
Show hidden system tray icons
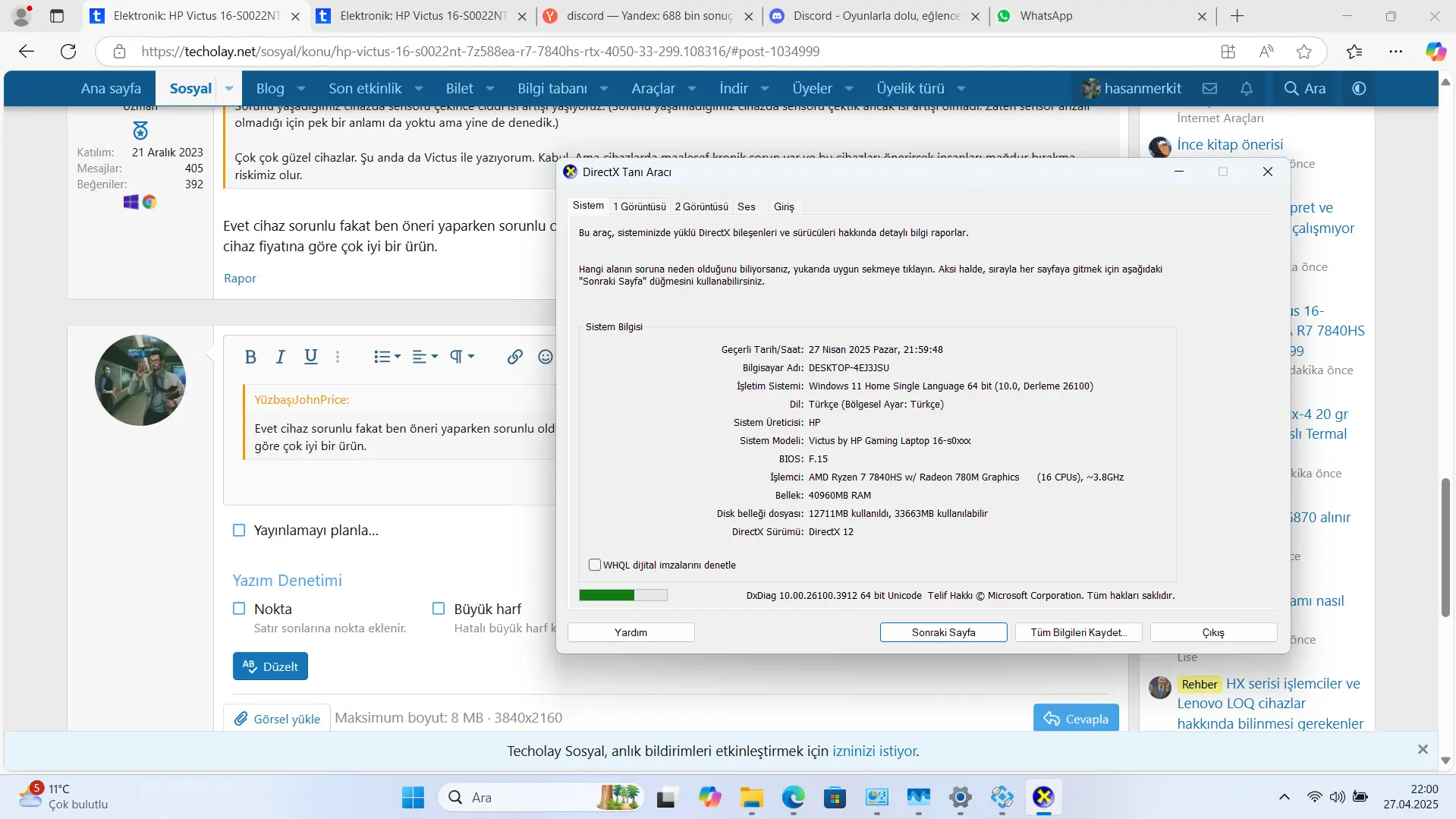click(x=1285, y=797)
